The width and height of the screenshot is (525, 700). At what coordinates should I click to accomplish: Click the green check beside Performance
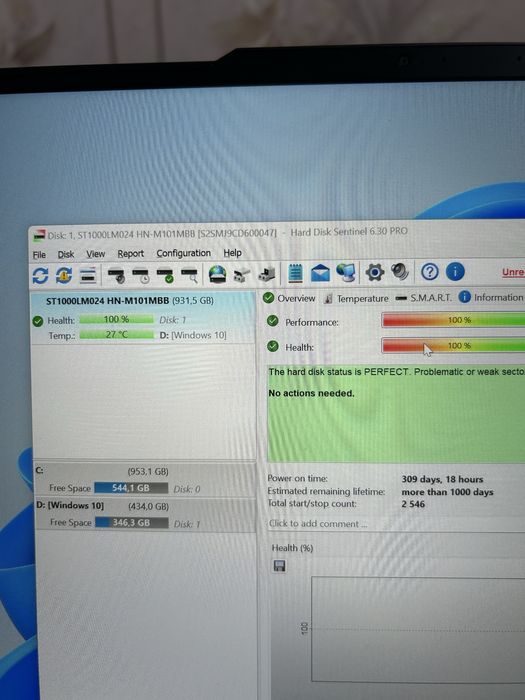pyautogui.click(x=272, y=321)
